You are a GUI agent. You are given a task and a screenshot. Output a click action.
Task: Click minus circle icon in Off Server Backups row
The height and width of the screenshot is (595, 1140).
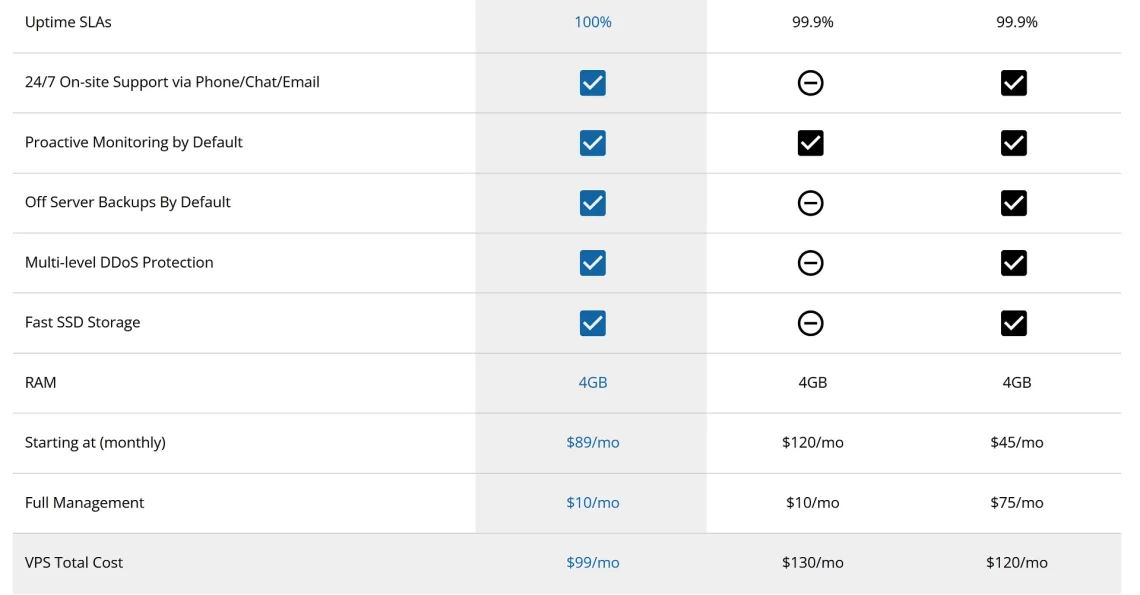click(811, 203)
